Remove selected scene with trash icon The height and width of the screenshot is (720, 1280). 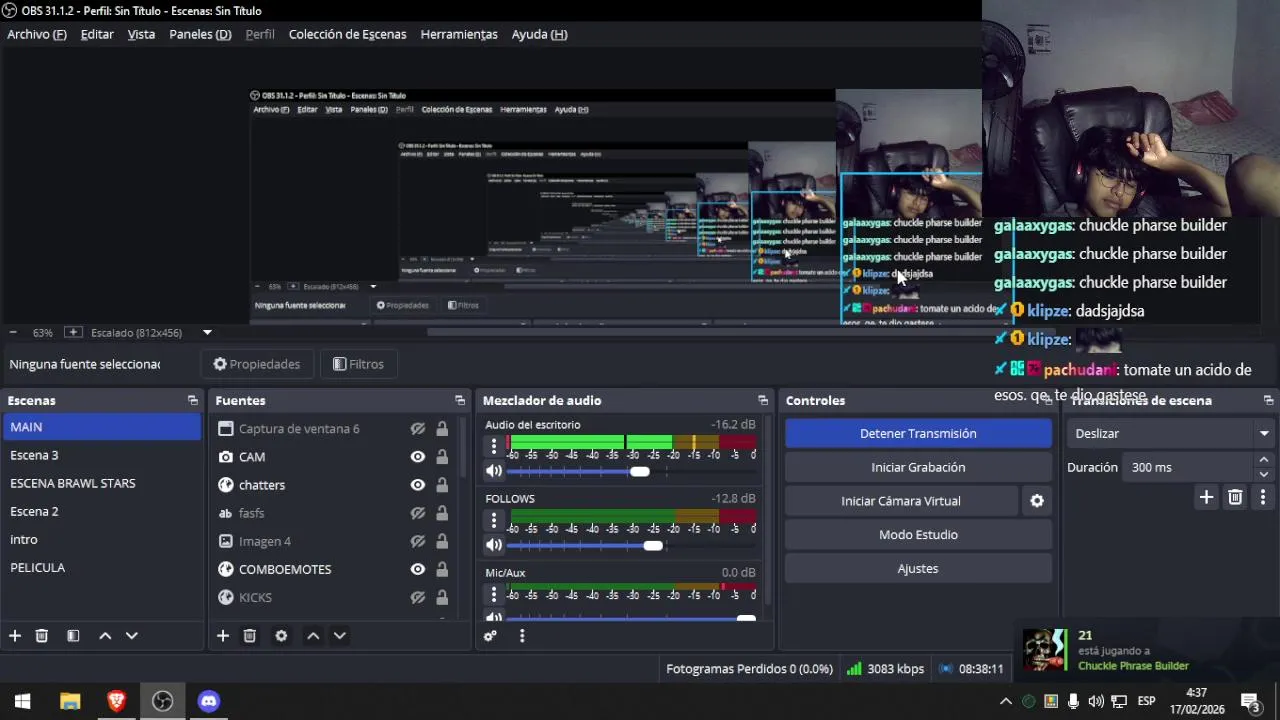tap(42, 636)
